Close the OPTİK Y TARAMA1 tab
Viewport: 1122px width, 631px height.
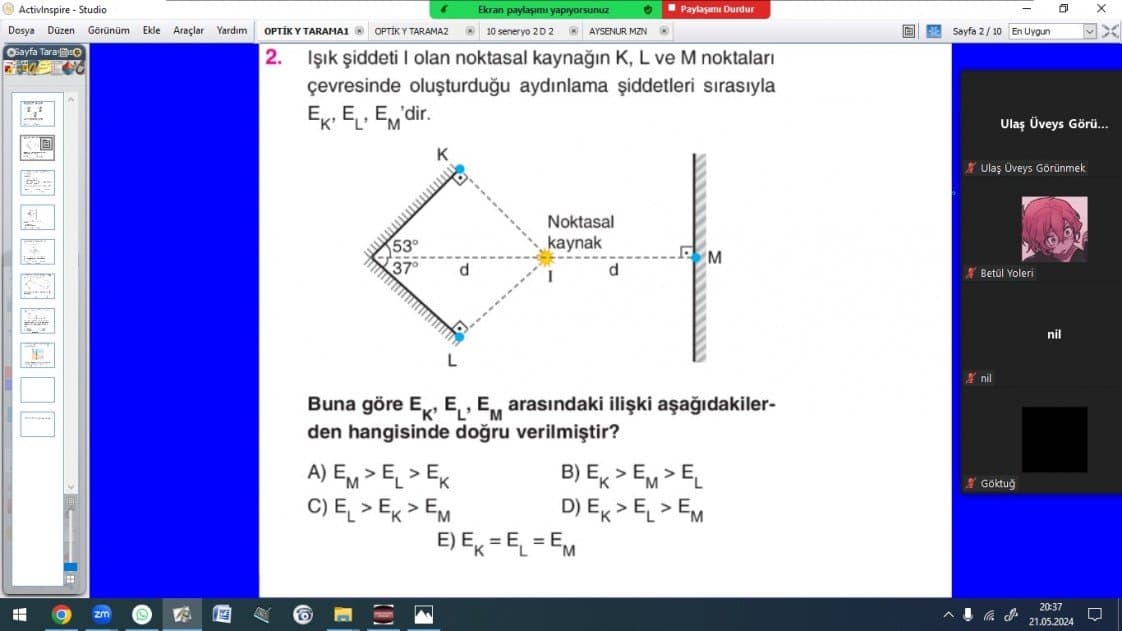click(x=359, y=31)
